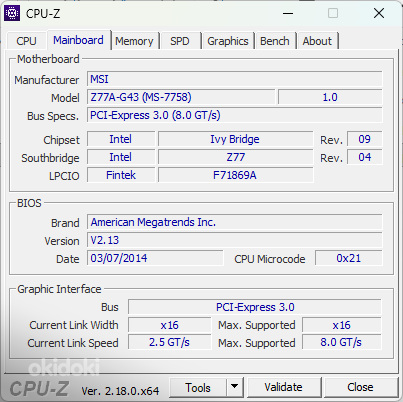Click the BIOS date 03/07/2014
403x402 pixels.
click(x=155, y=258)
